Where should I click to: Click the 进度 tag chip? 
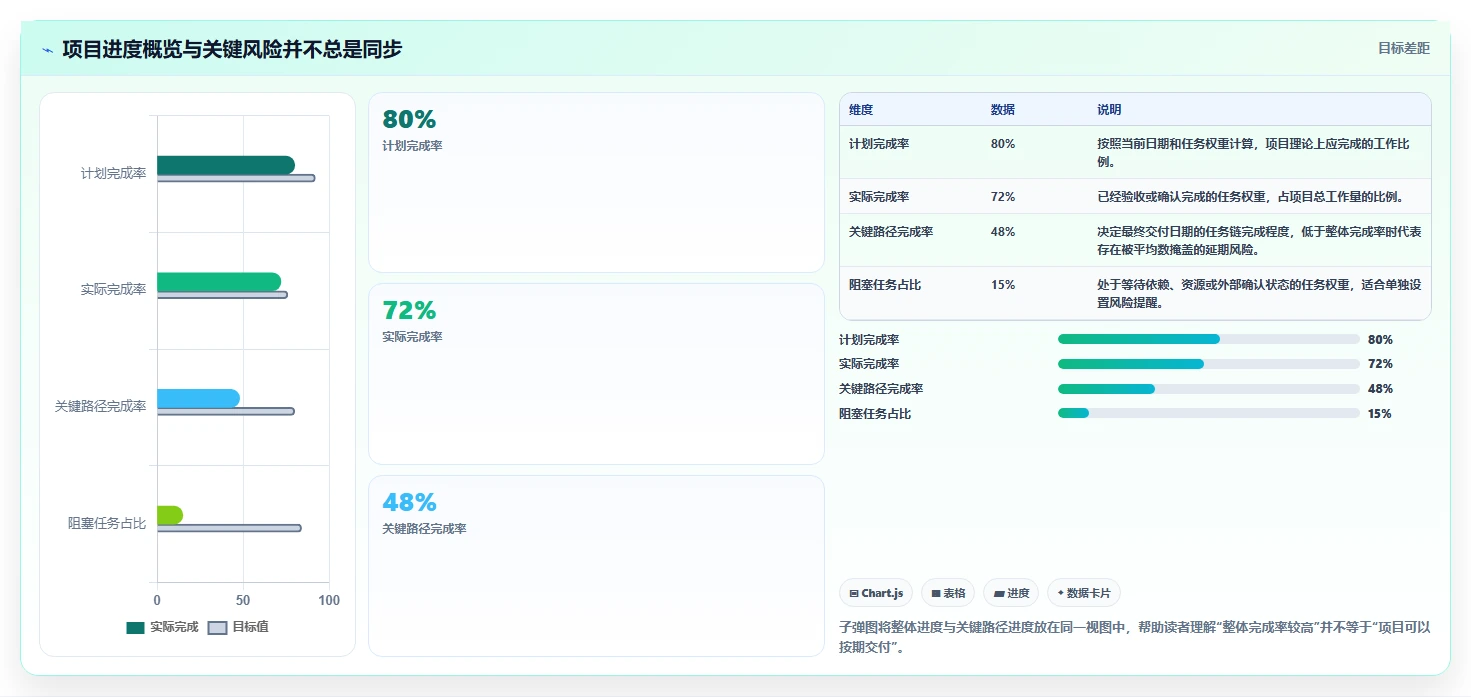coord(1011,593)
